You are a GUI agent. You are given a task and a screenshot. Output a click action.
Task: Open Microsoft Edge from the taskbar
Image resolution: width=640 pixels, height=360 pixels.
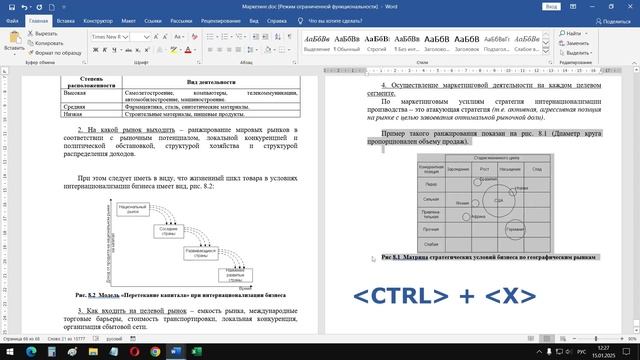31,351
